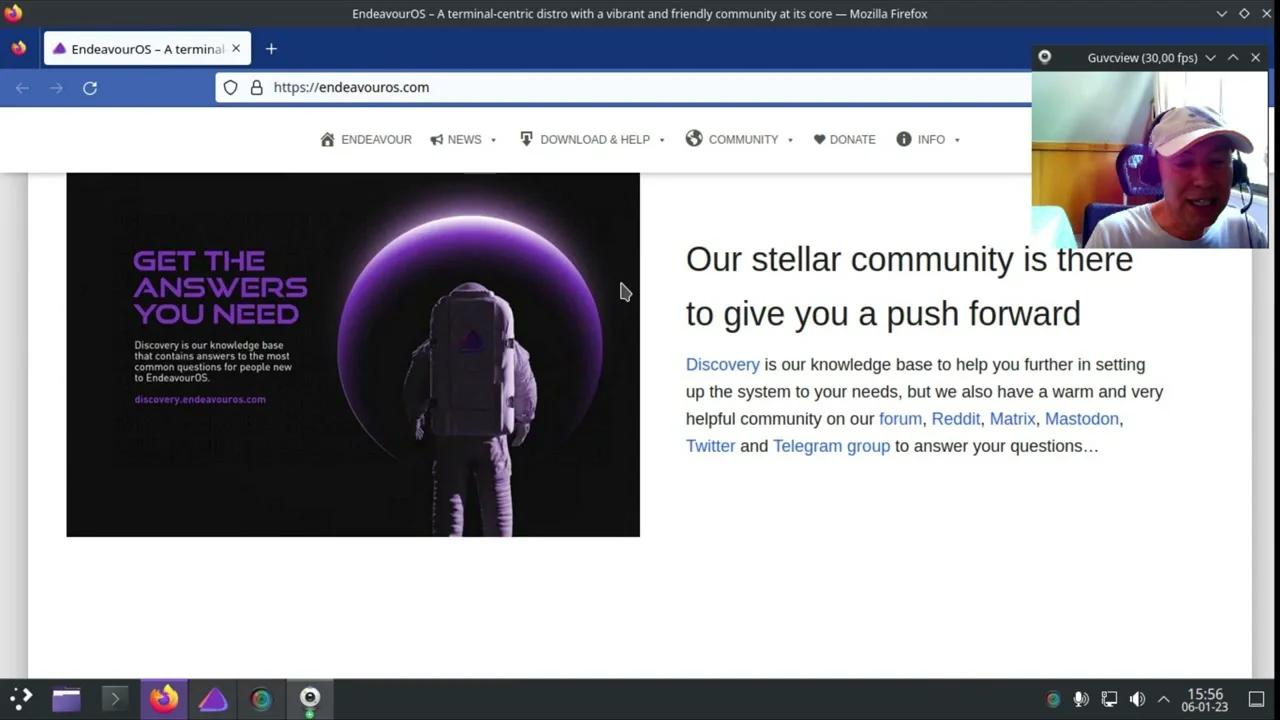Follow the forum link
This screenshot has height=720, width=1280.
point(900,419)
